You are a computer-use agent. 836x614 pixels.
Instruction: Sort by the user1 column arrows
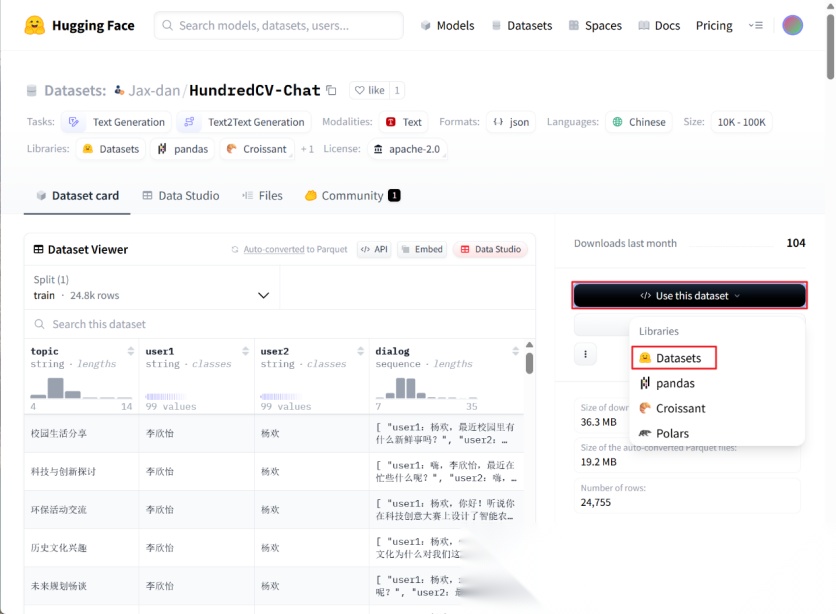(245, 351)
